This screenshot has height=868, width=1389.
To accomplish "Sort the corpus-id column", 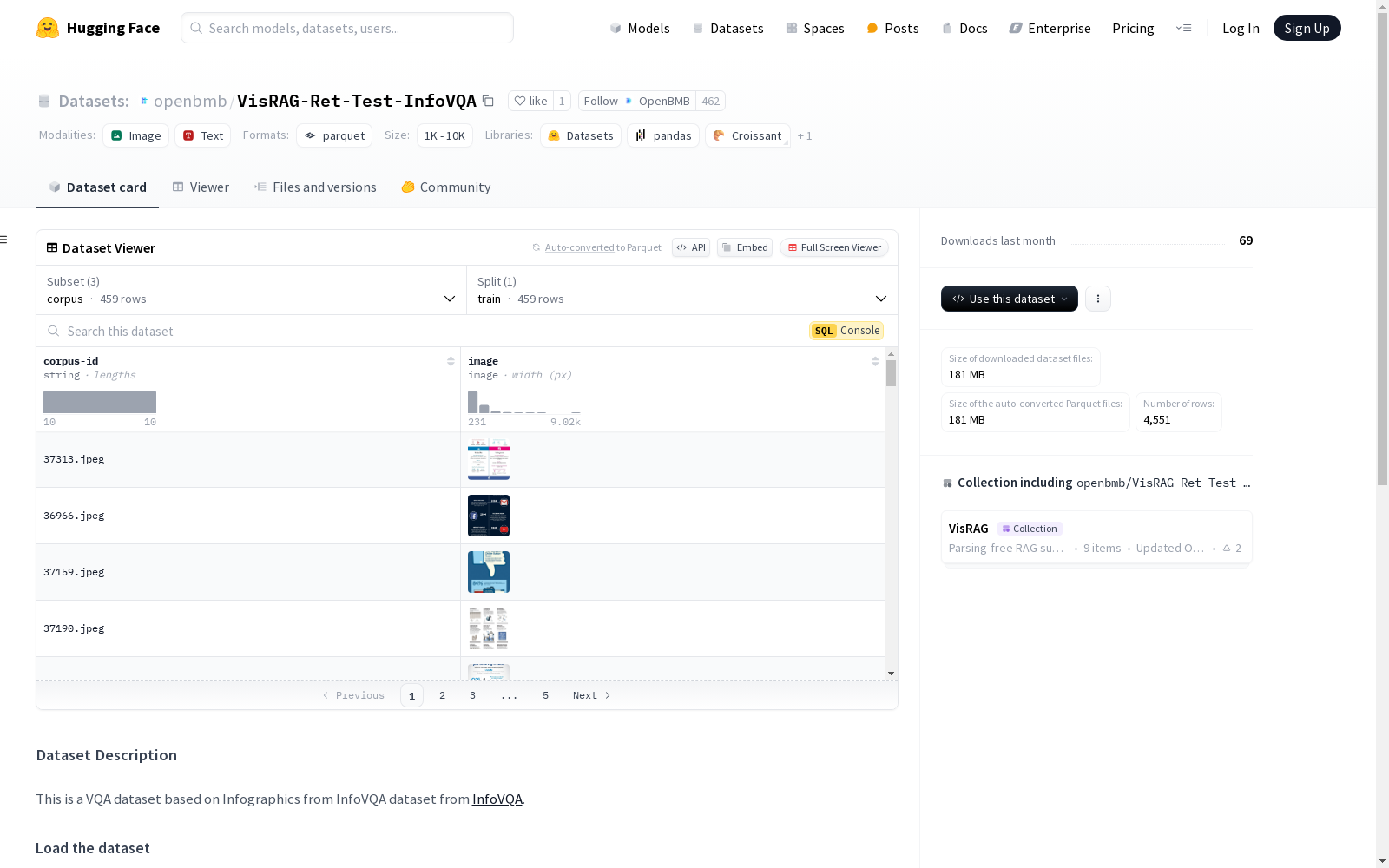I will (451, 361).
